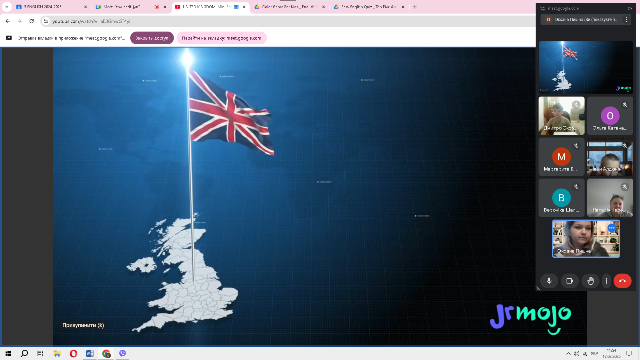The width and height of the screenshot is (640, 360).
Task: End the call with the red button
Action: 622,281
